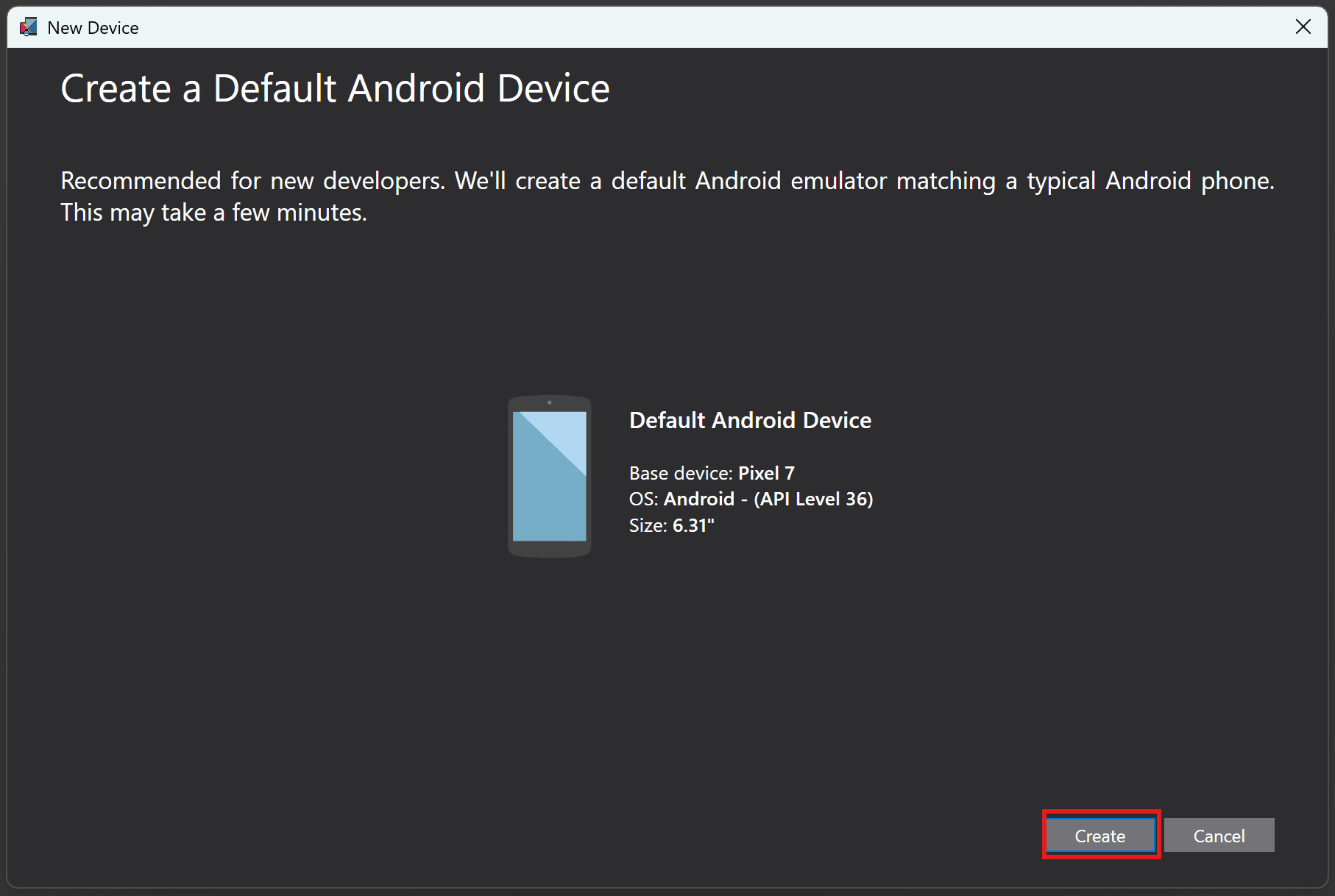Select the Default Android Device heading

click(750, 420)
